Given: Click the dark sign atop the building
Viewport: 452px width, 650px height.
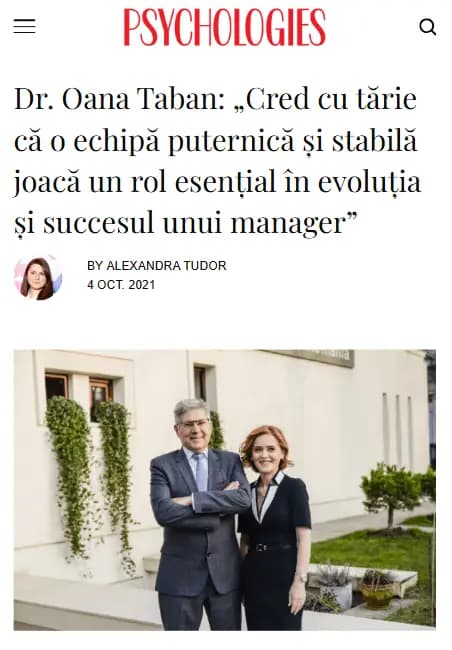Looking at the screenshot, I should 315,358.
